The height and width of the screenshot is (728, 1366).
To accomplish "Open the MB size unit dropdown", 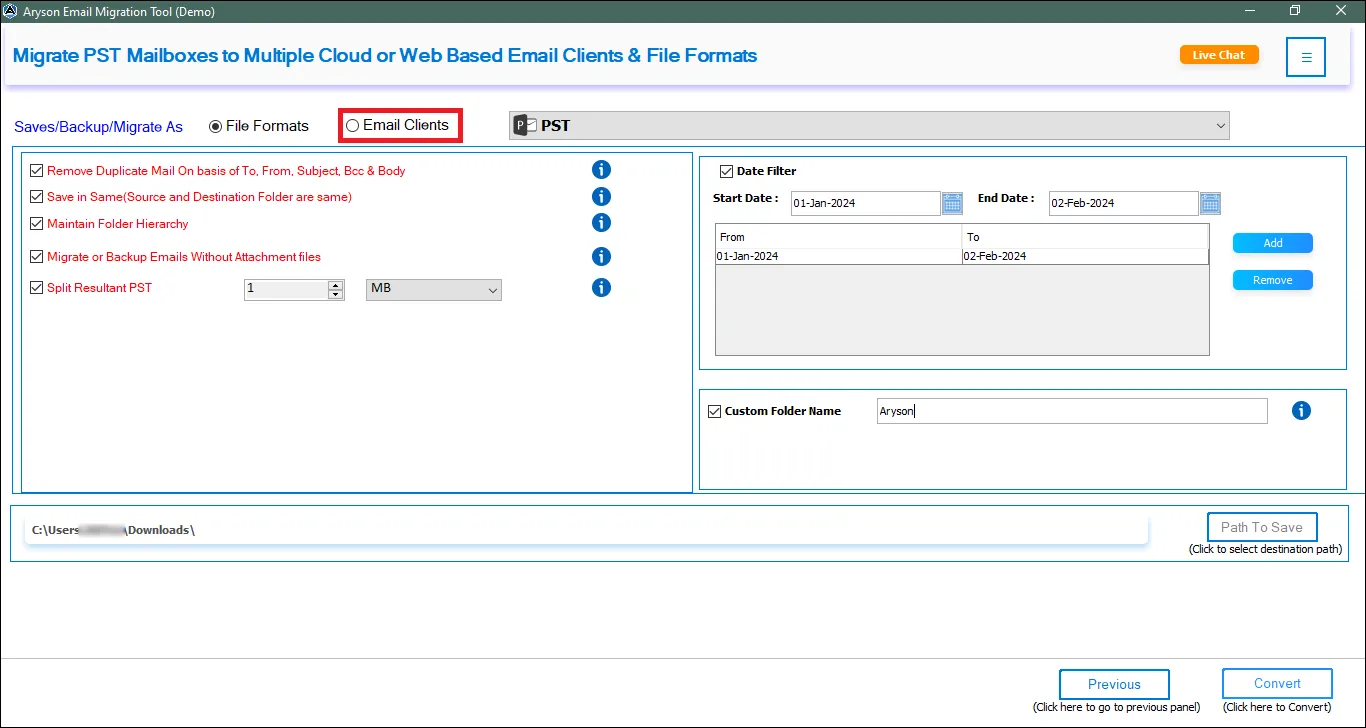I will pos(434,289).
